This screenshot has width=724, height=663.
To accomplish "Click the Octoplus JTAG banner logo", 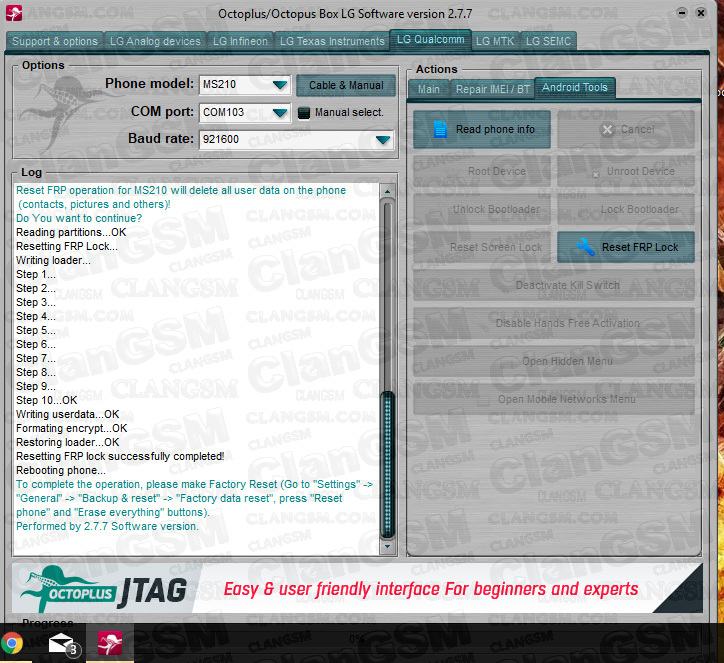I will 103,589.
